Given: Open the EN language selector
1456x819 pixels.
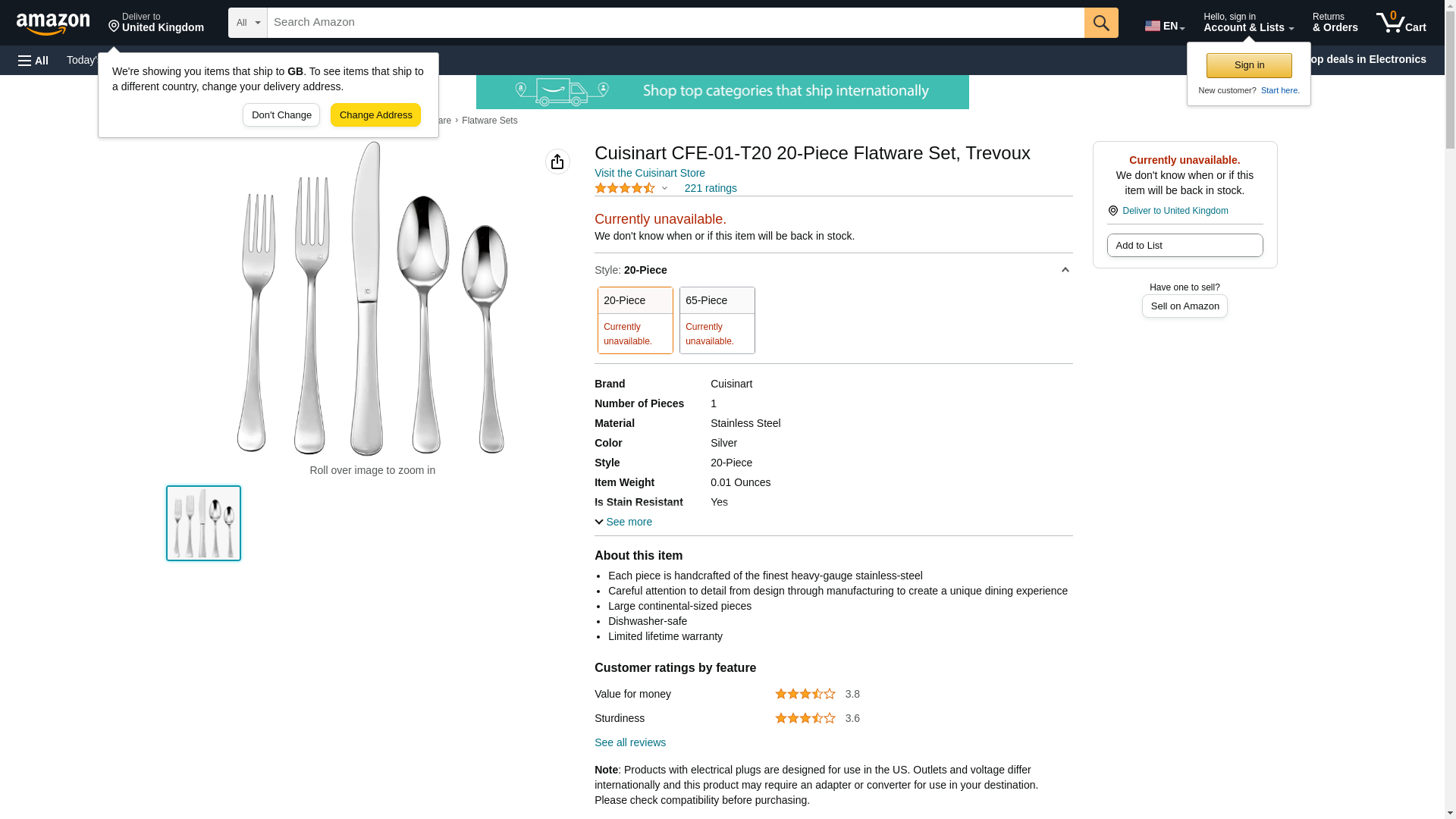Looking at the screenshot, I should click(x=1165, y=26).
